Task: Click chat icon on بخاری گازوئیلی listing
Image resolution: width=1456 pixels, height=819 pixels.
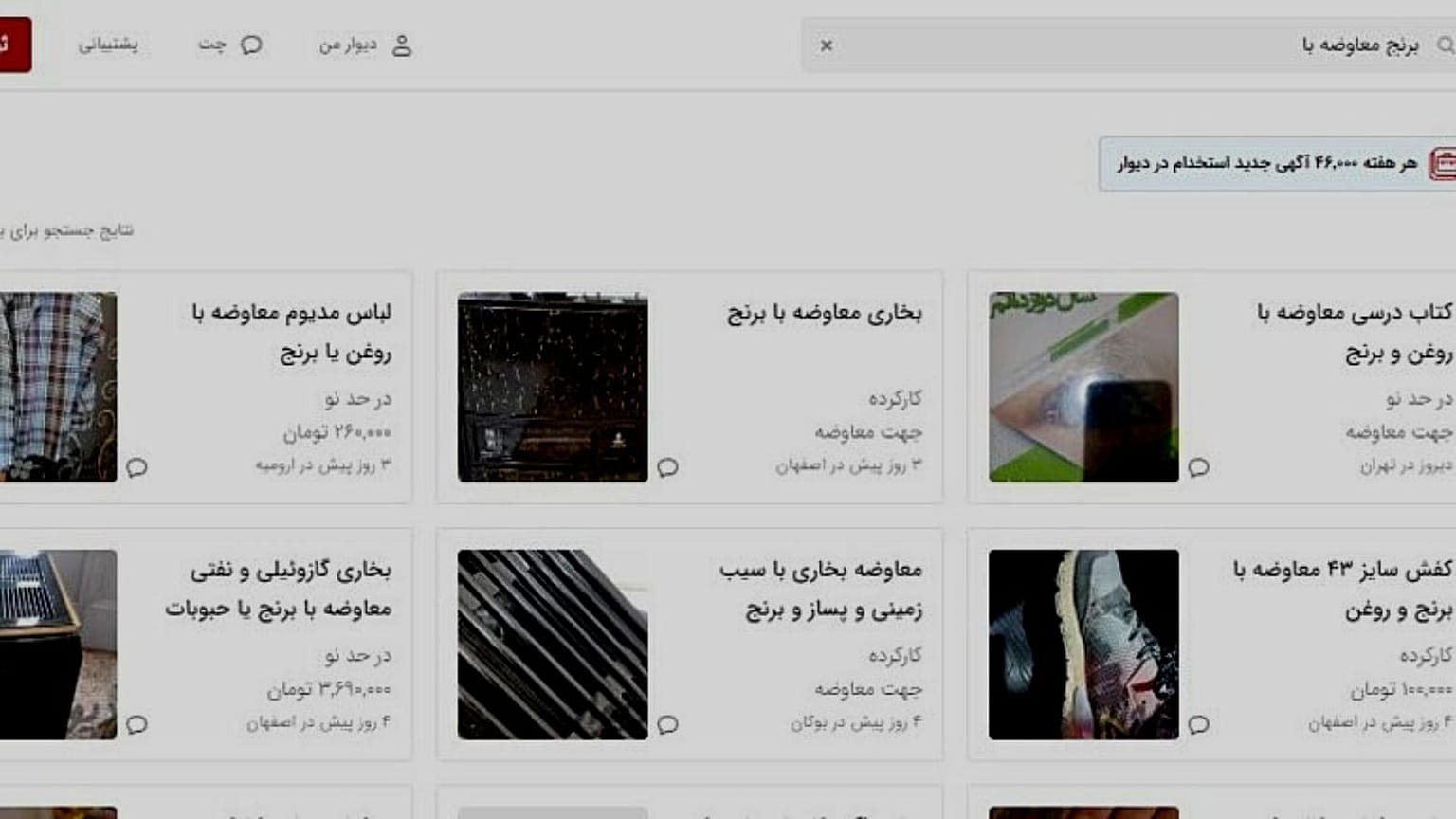Action: 136,724
